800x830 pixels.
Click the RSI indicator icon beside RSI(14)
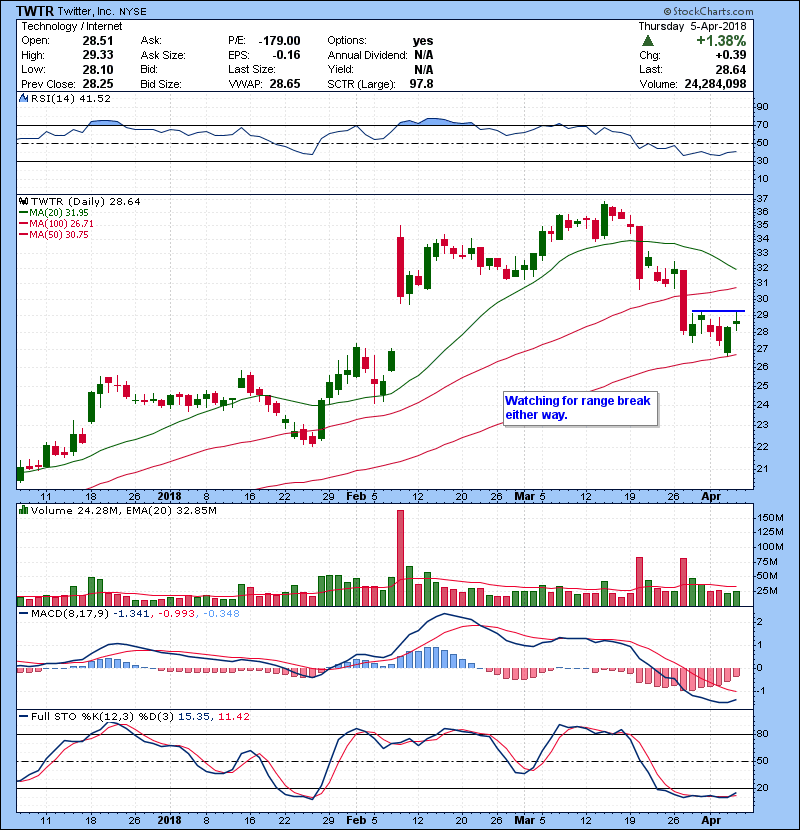[x=23, y=98]
